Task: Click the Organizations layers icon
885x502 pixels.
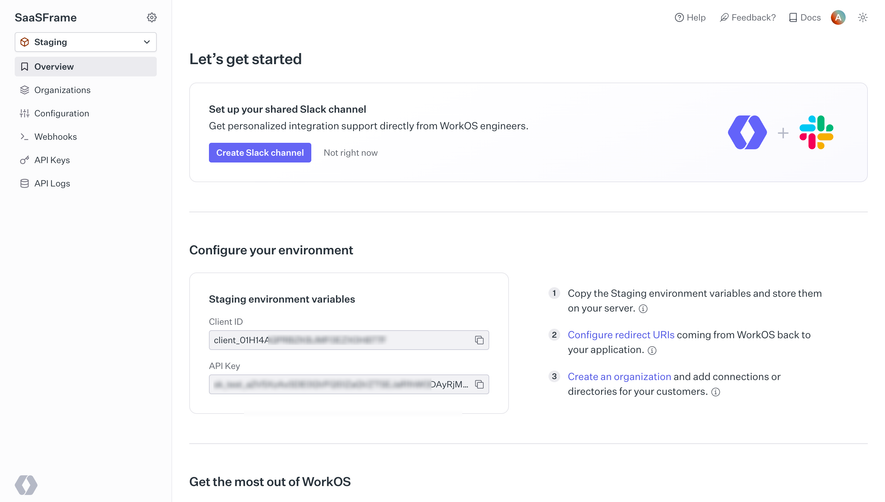Action: coord(24,90)
